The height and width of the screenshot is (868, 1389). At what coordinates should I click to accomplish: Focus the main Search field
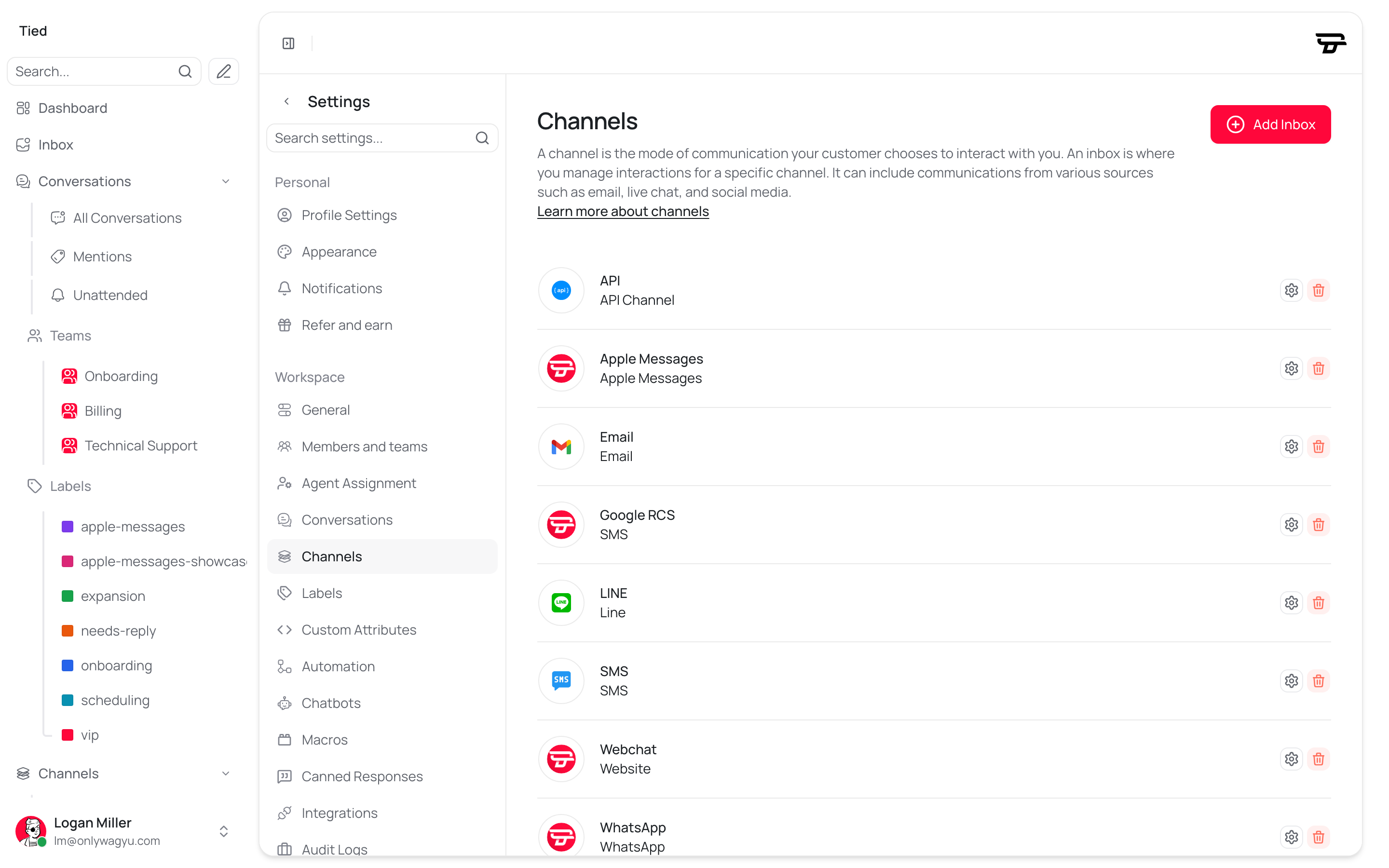[103, 71]
